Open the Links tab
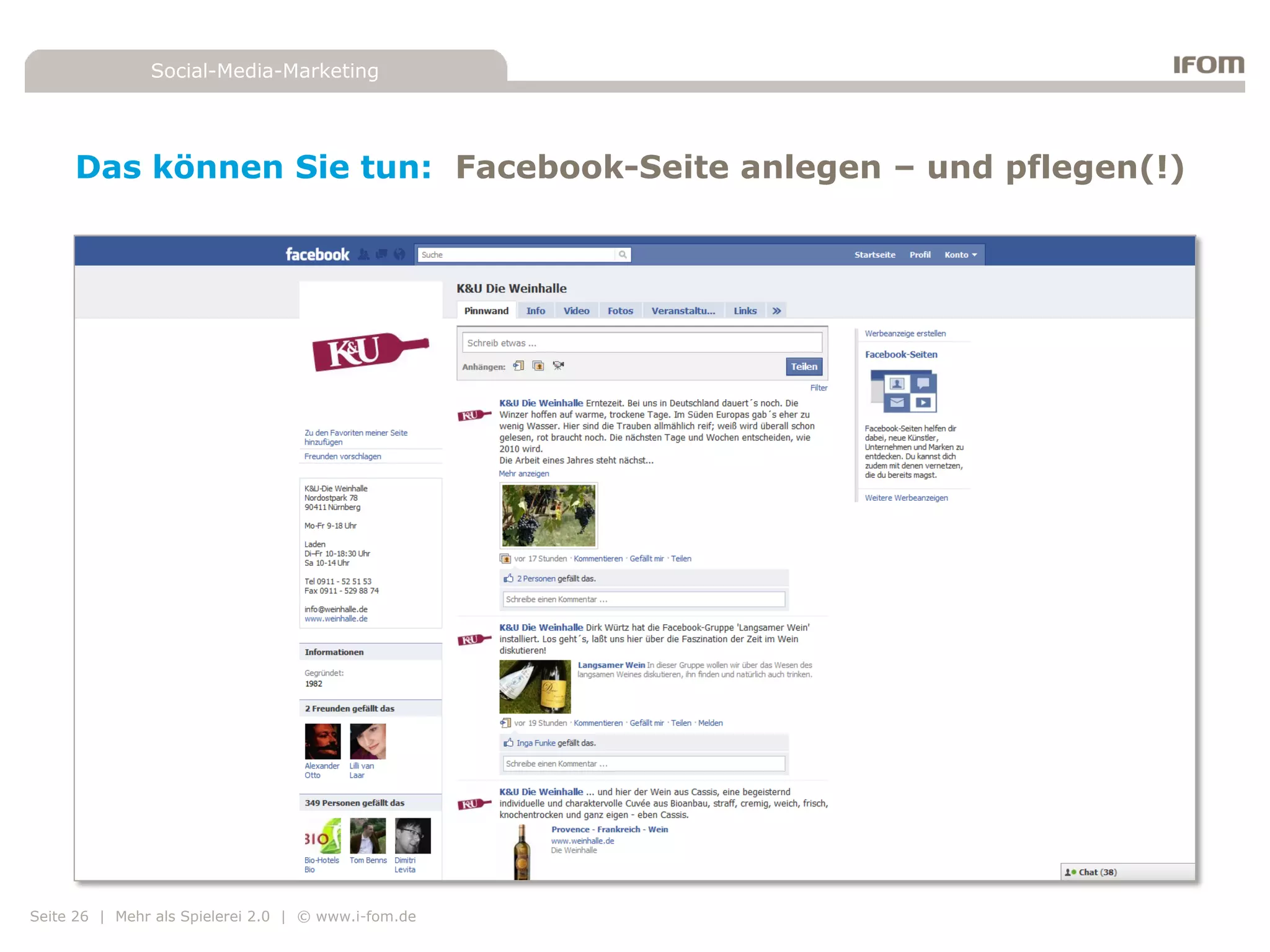 [x=745, y=311]
